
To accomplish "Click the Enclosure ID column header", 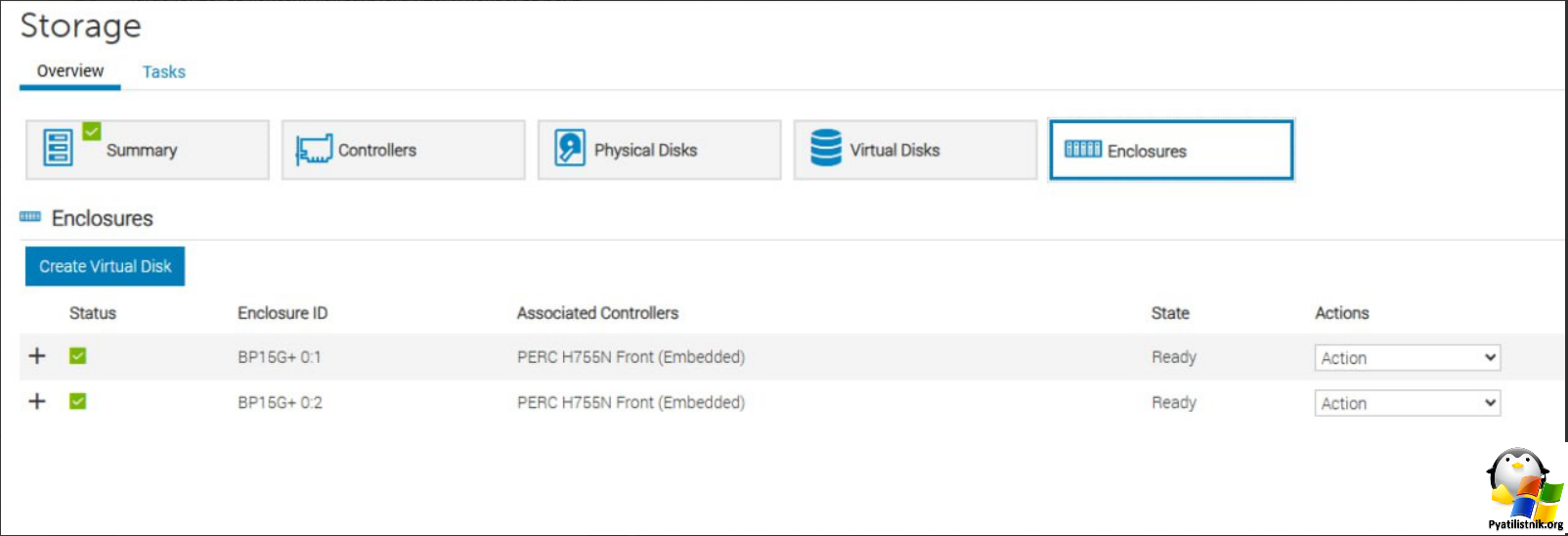I will pyautogui.click(x=283, y=313).
